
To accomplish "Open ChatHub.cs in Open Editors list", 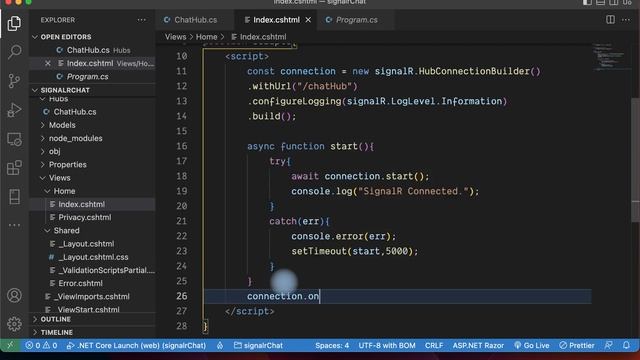I will click(88, 50).
